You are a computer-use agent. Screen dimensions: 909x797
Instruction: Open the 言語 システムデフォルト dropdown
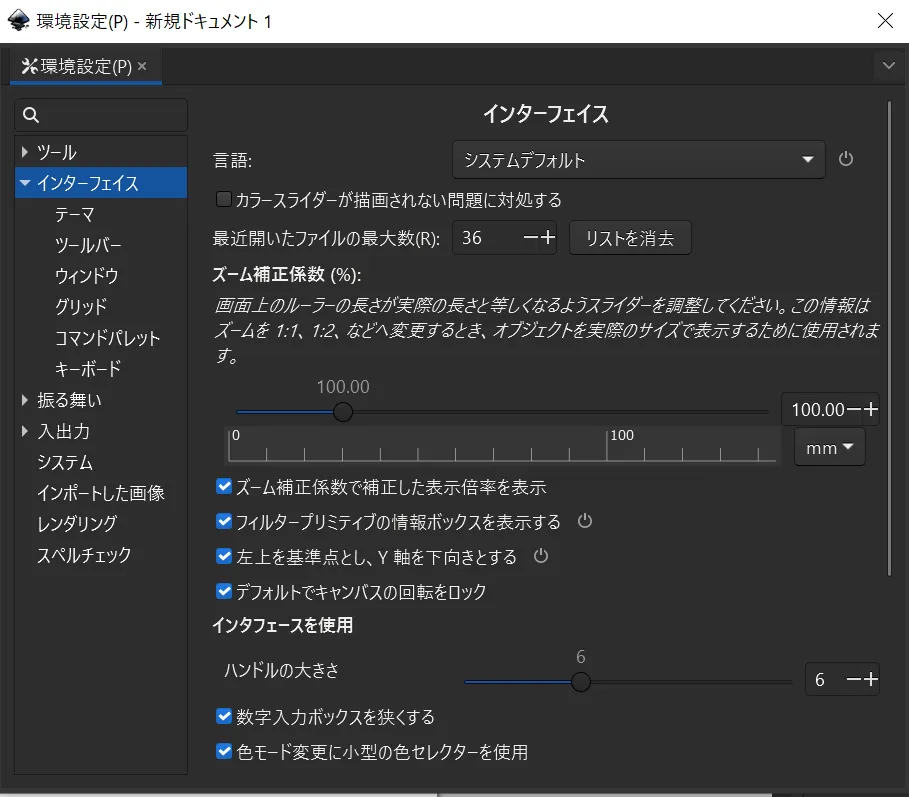[638, 159]
